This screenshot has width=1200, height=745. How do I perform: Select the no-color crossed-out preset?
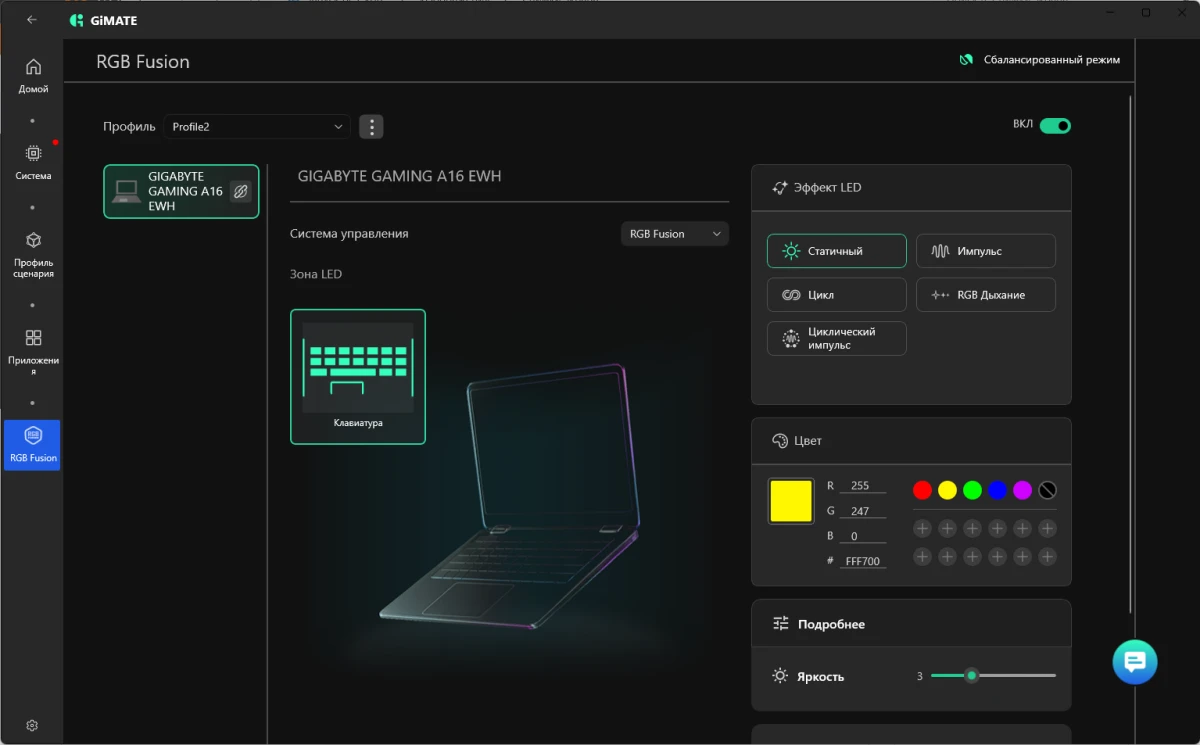coord(1048,490)
